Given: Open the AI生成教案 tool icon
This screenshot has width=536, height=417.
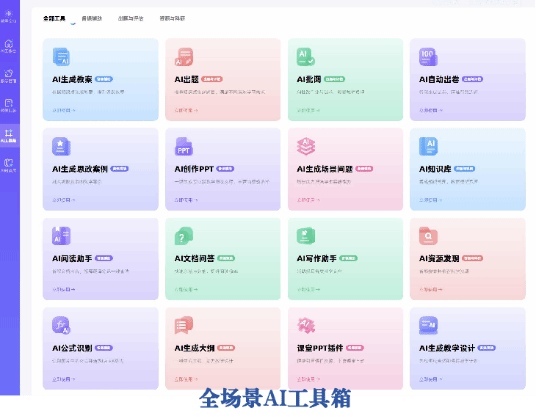Looking at the screenshot, I should pos(62,57).
